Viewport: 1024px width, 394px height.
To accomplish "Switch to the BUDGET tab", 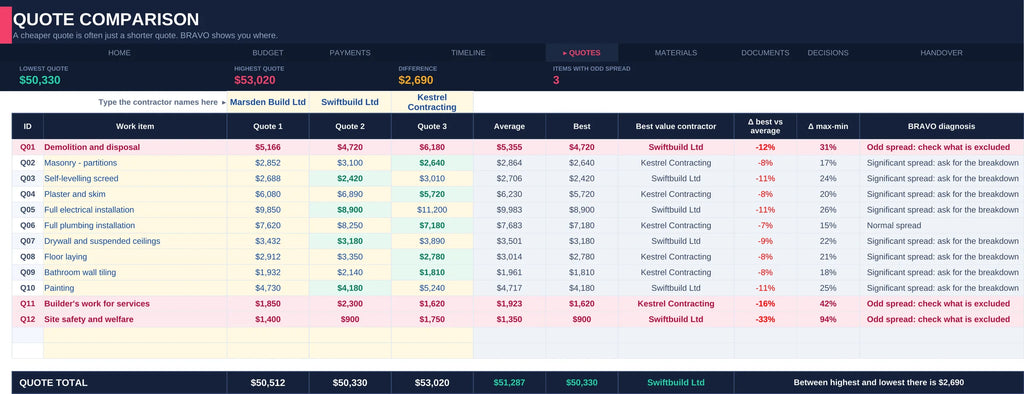I will coord(268,53).
